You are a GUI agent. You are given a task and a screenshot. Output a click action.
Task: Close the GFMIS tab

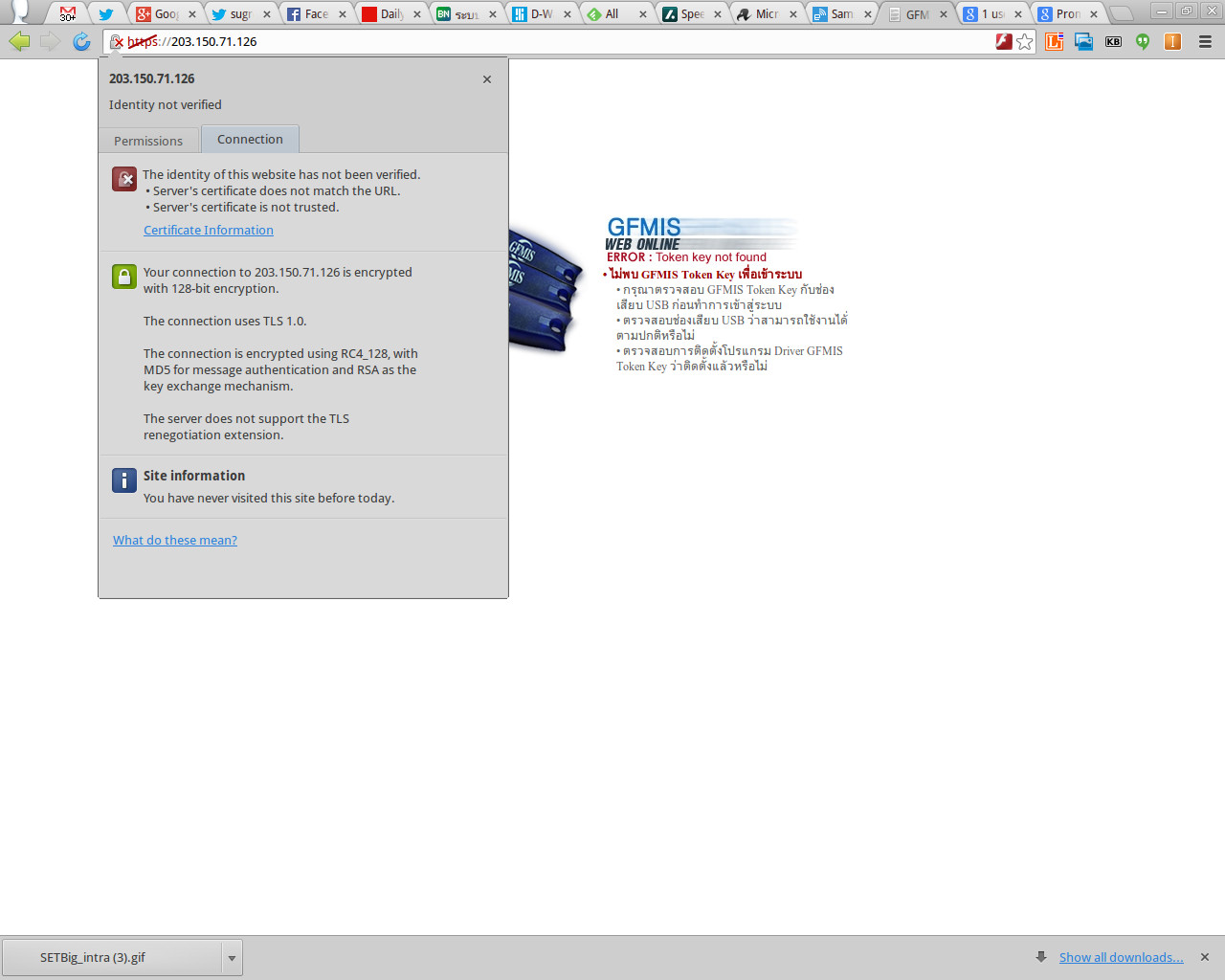point(943,14)
